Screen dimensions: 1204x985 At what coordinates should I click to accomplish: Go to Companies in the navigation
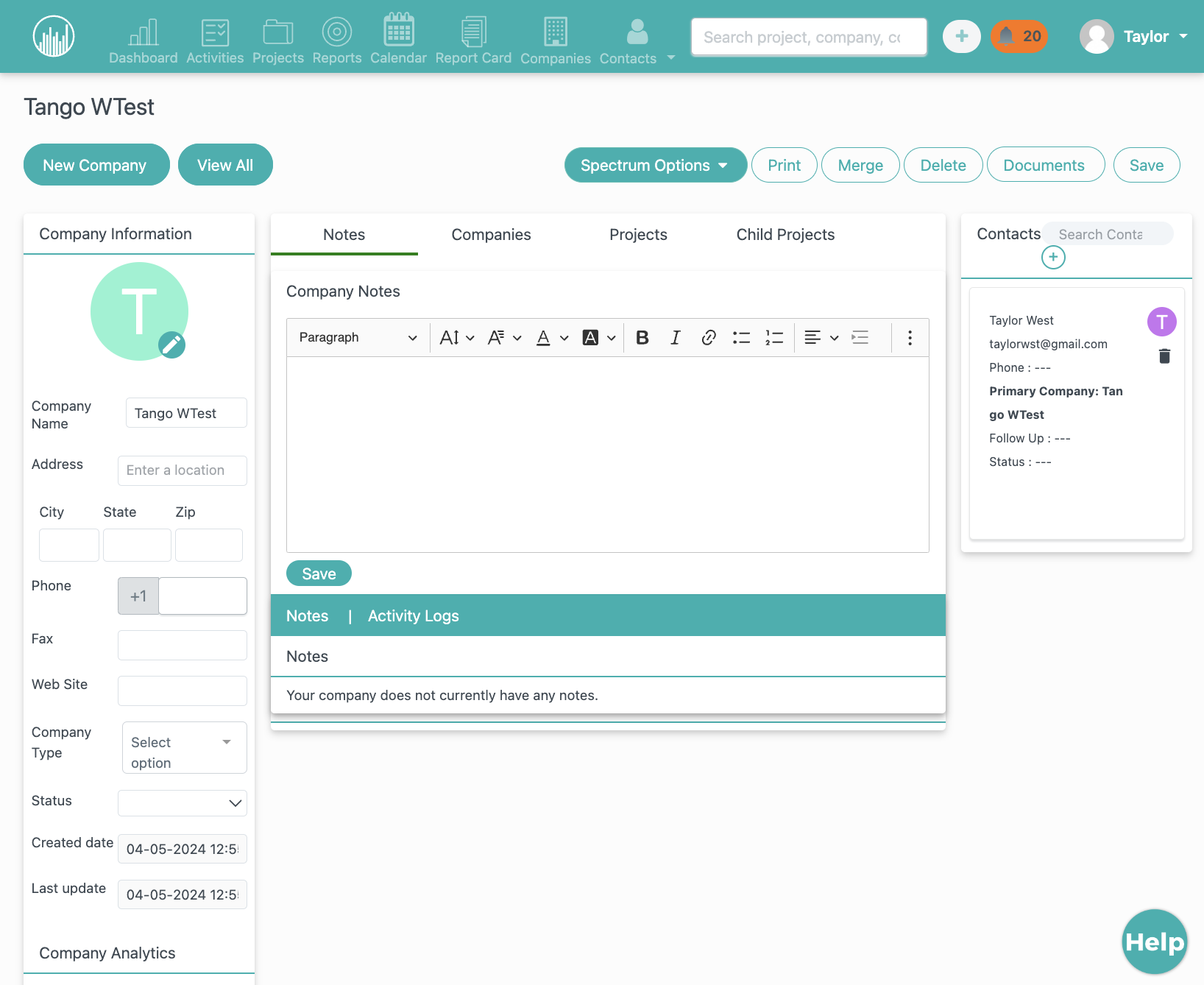coord(556,41)
